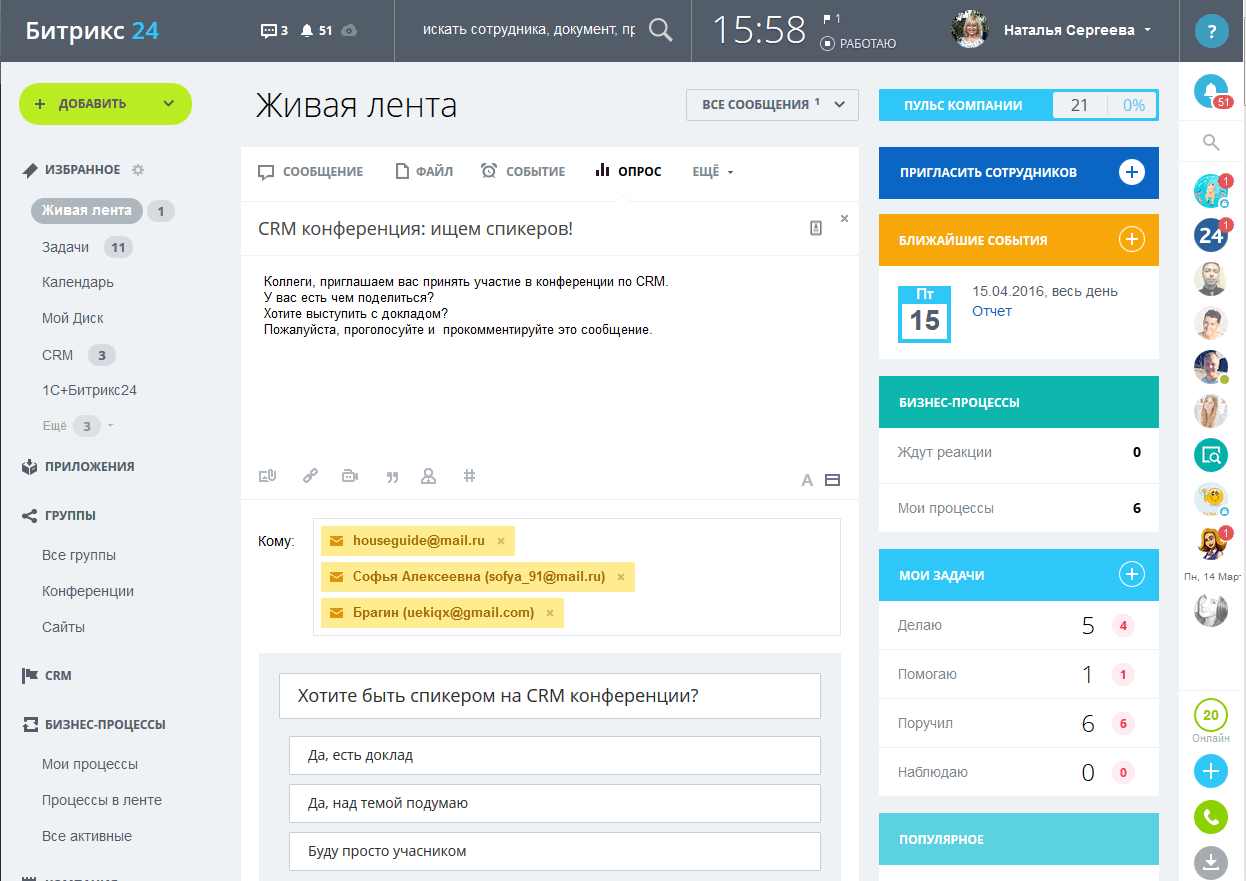
Task: Click the header search input field
Action: coord(528,30)
